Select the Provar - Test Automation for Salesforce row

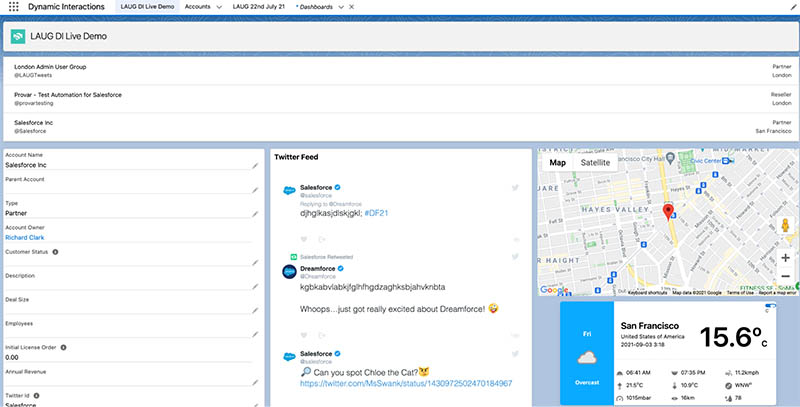click(x=399, y=99)
